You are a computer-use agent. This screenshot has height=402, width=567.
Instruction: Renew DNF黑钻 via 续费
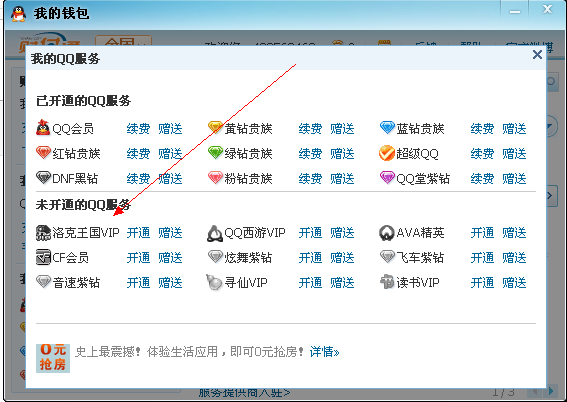pyautogui.click(x=138, y=179)
